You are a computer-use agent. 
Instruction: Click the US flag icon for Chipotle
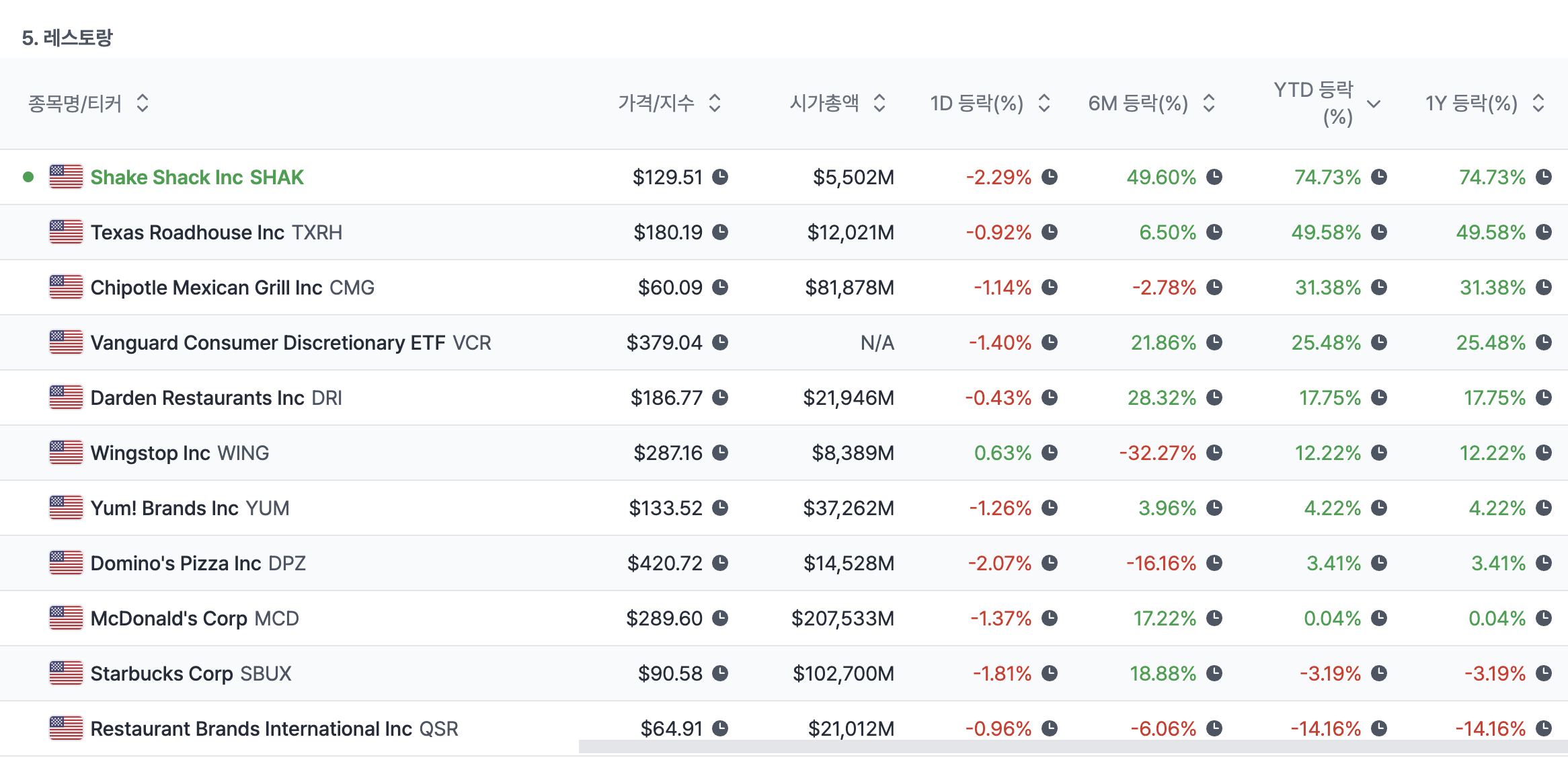click(66, 287)
